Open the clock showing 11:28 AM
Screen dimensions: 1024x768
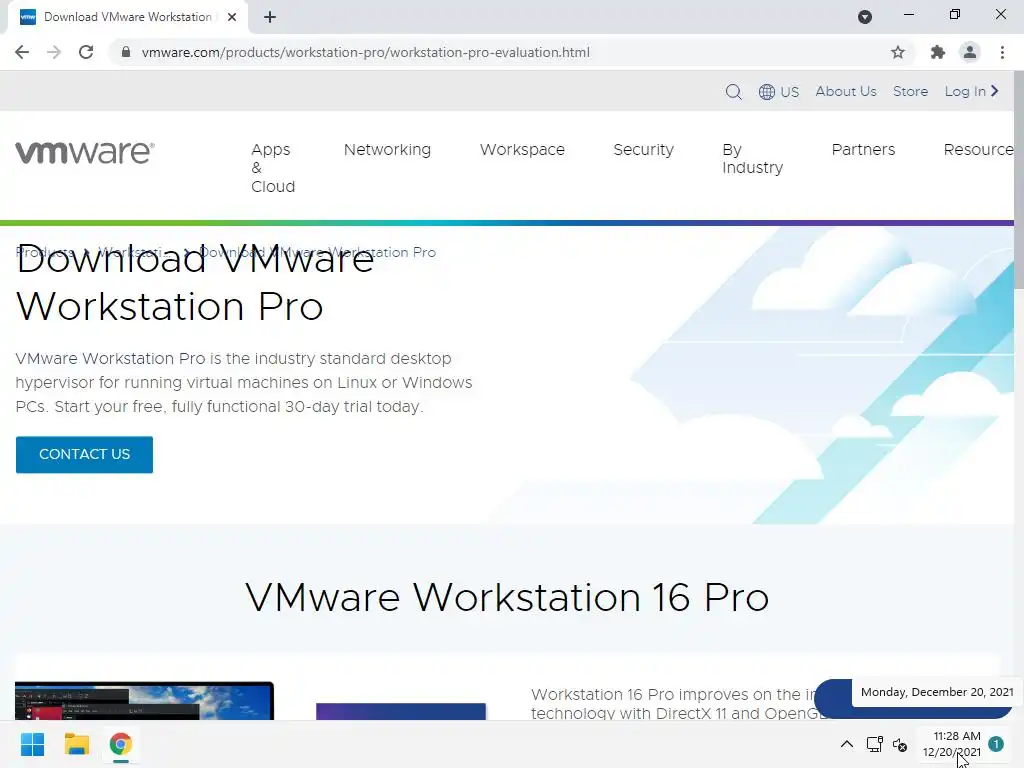[x=952, y=744]
